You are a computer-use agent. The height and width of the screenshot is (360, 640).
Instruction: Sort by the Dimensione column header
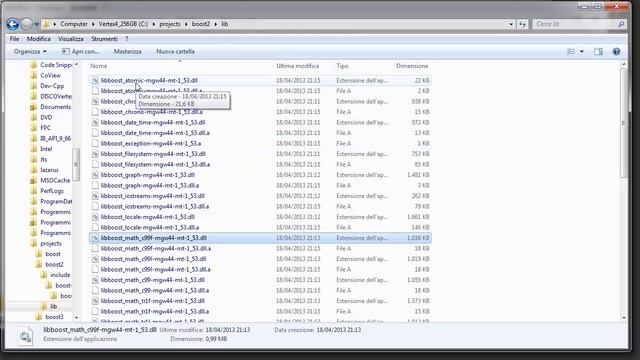pos(412,66)
